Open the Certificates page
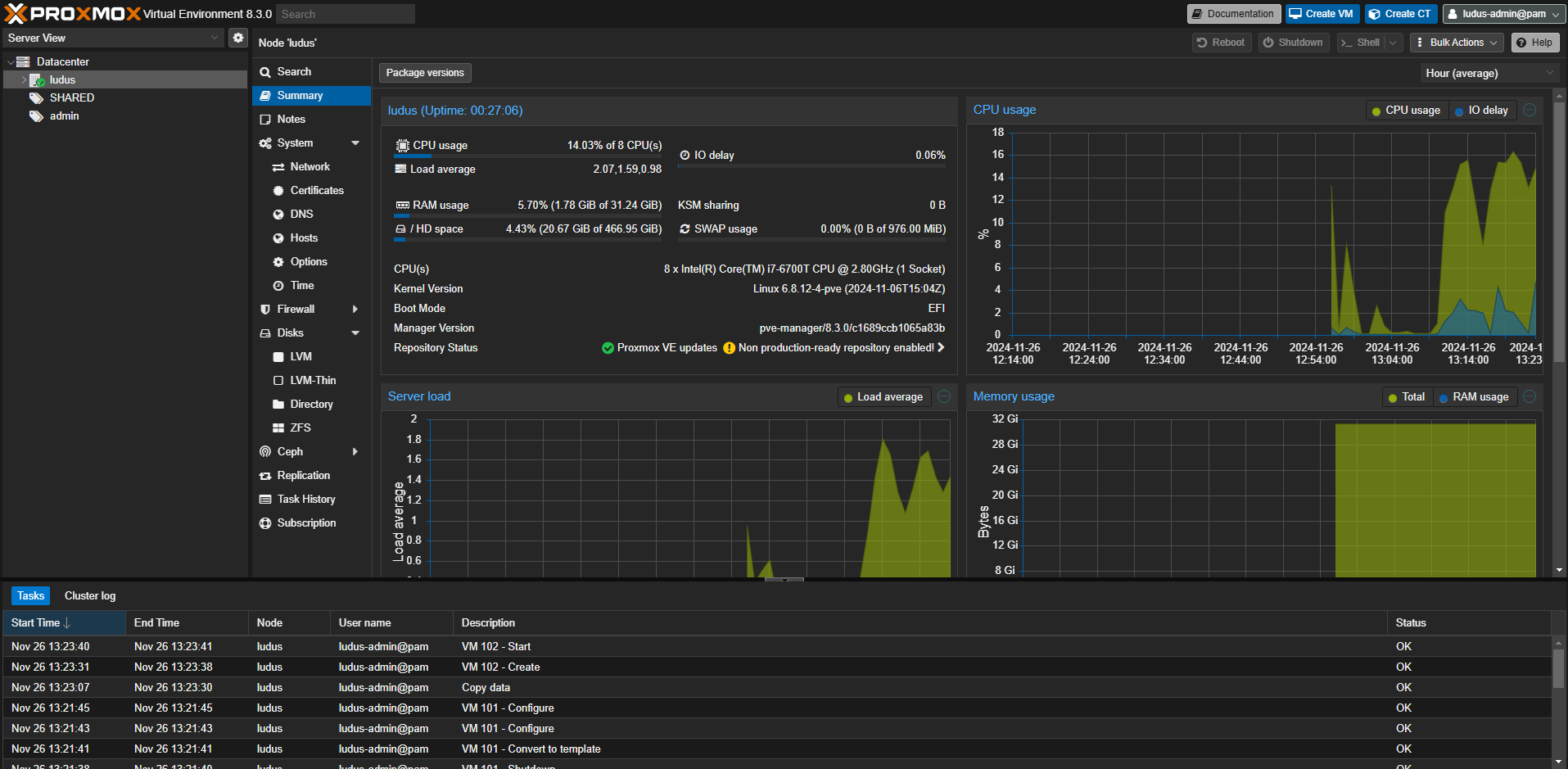This screenshot has height=769, width=1568. pos(311,191)
